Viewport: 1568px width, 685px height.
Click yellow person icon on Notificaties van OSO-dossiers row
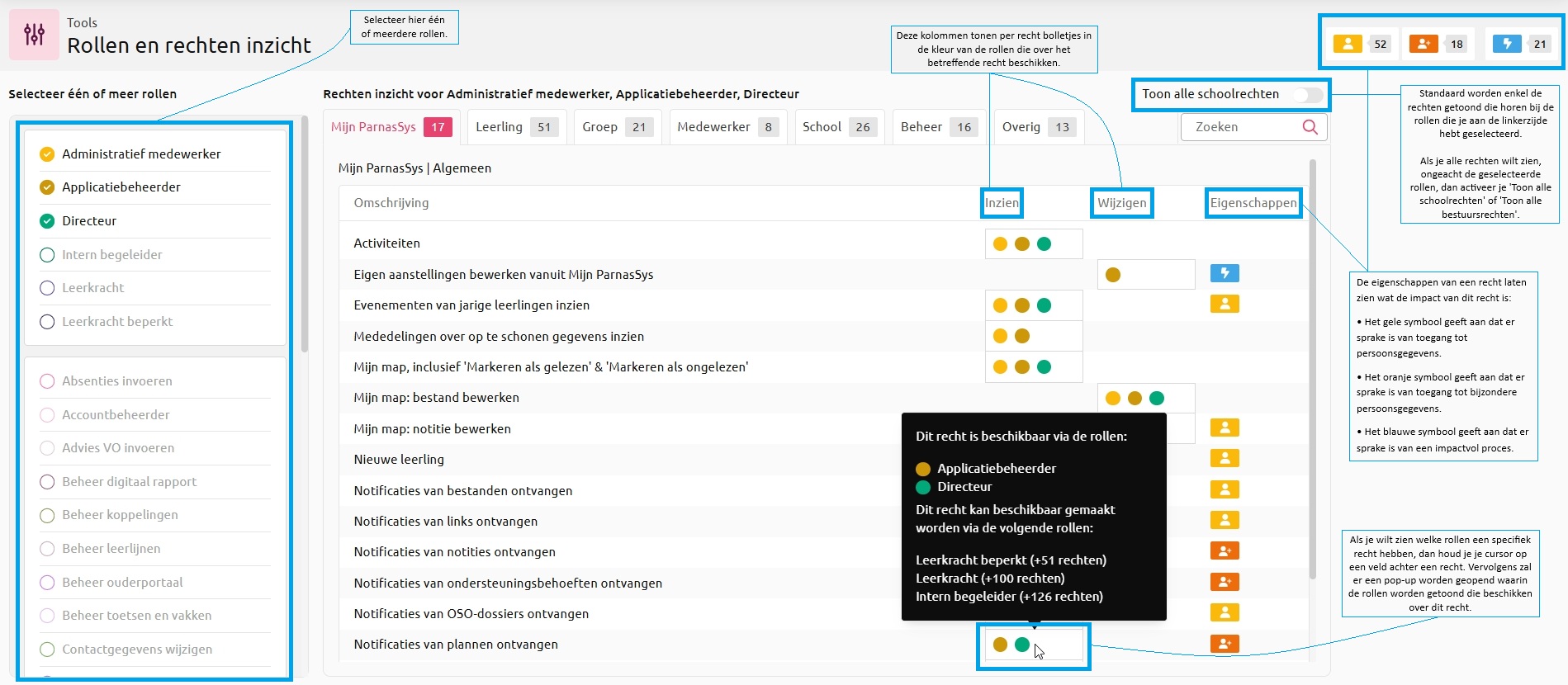(x=1225, y=612)
